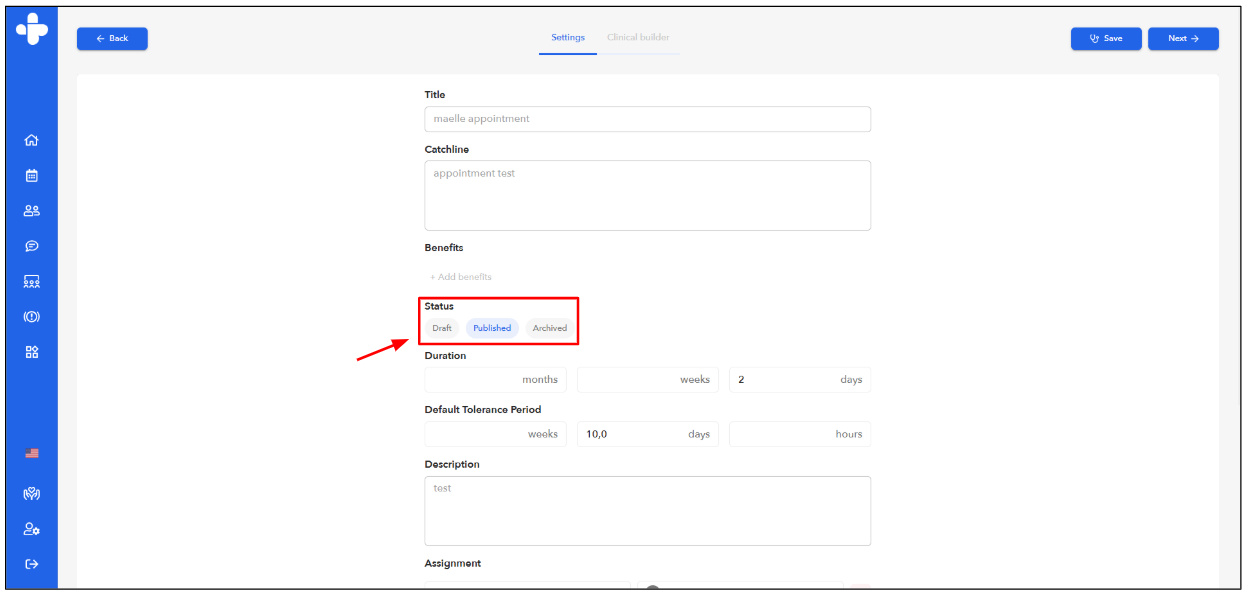Open the patients/users icon in sidebar
The width and height of the screenshot is (1246, 594).
pos(31,211)
